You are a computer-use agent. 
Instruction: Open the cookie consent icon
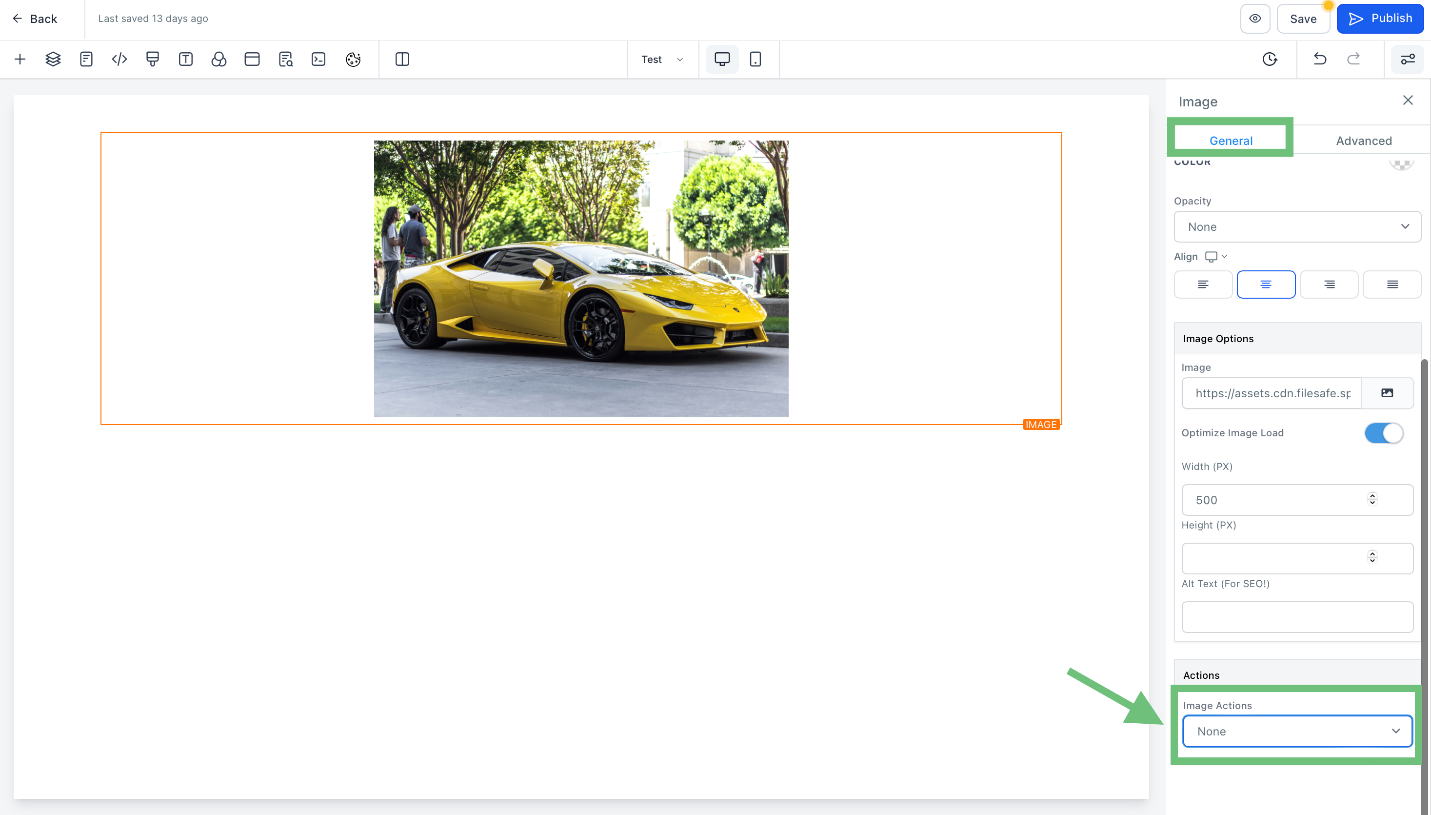coord(352,59)
